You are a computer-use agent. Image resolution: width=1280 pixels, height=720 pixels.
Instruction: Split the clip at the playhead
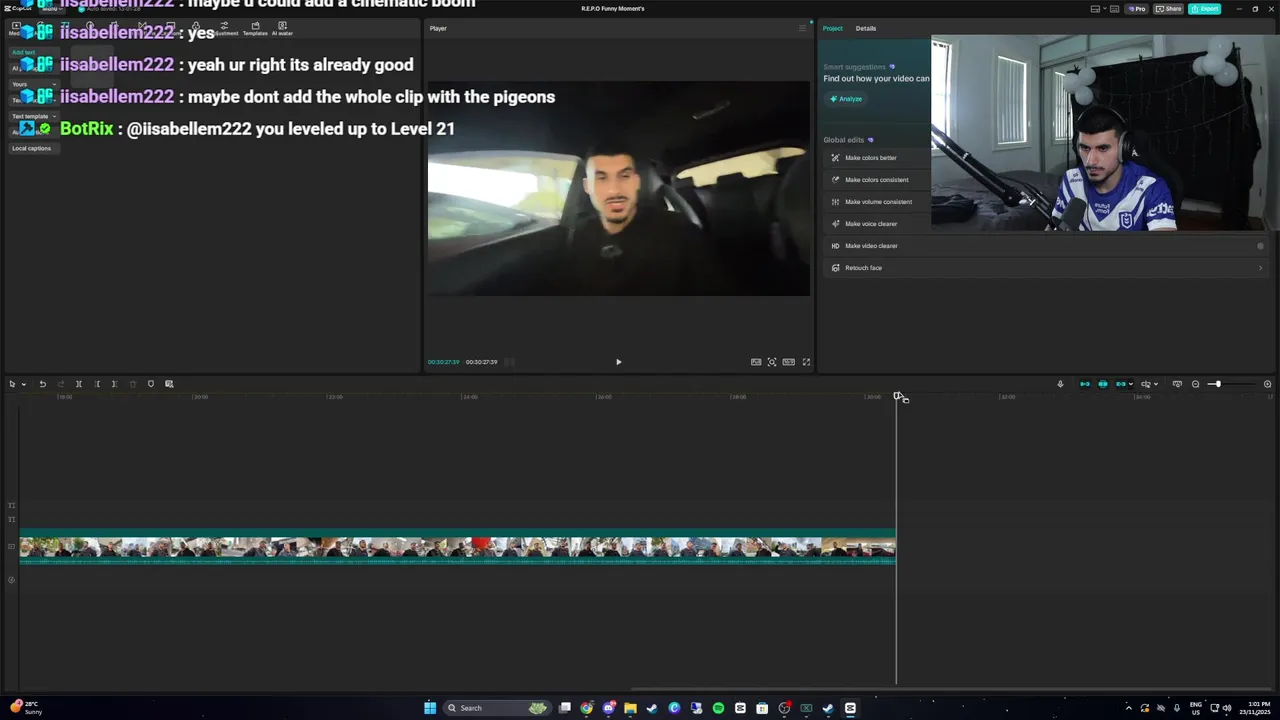(x=78, y=384)
